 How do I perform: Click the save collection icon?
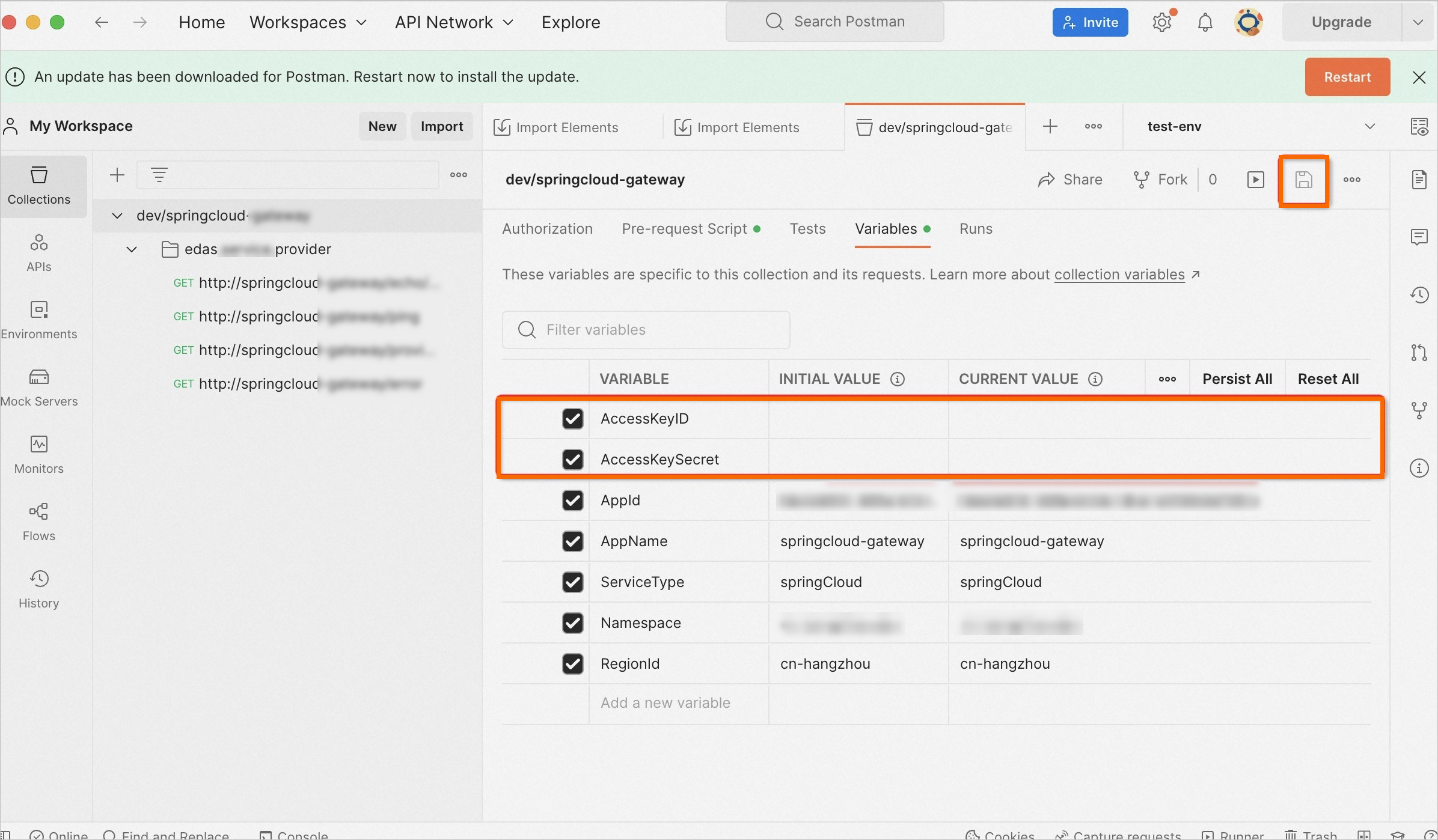[1303, 180]
